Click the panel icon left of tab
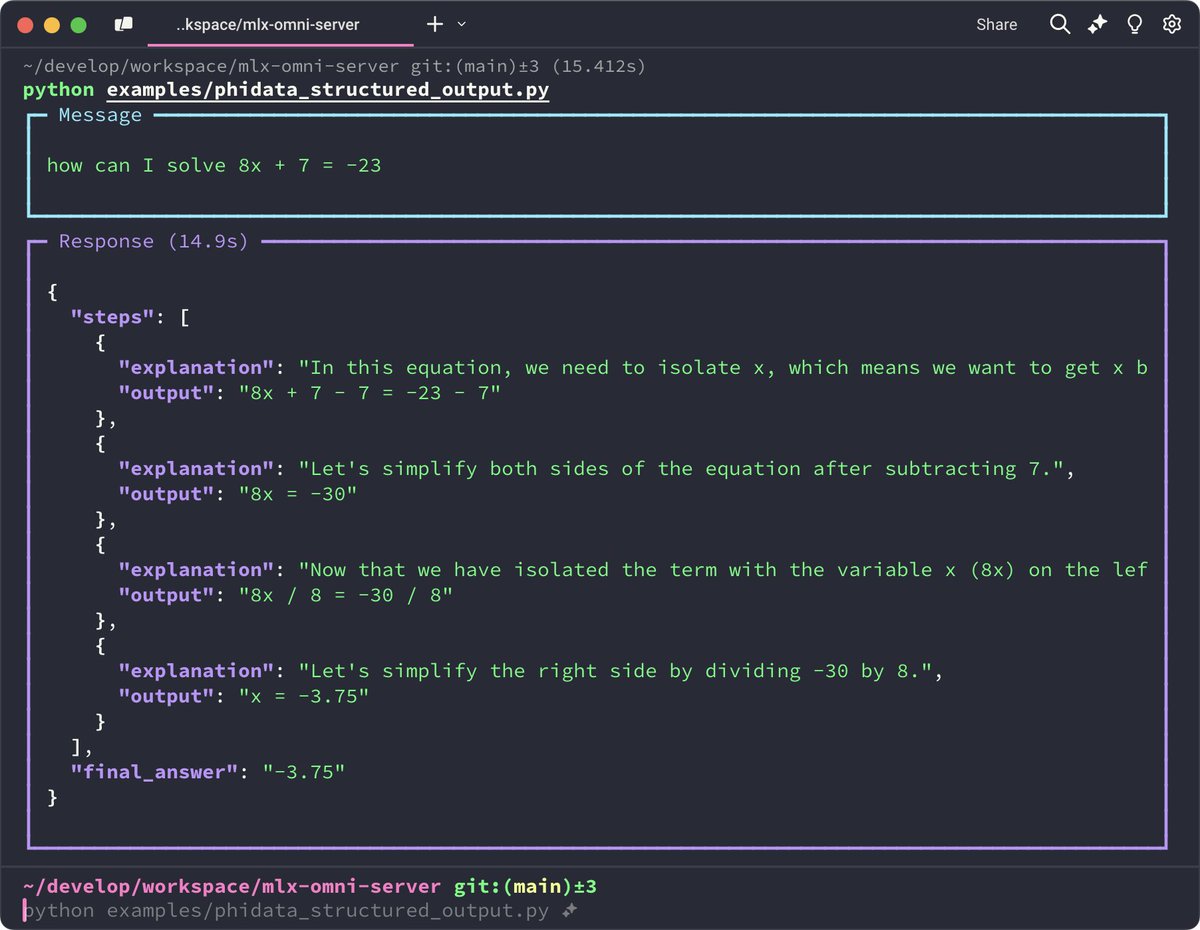 click(x=123, y=24)
